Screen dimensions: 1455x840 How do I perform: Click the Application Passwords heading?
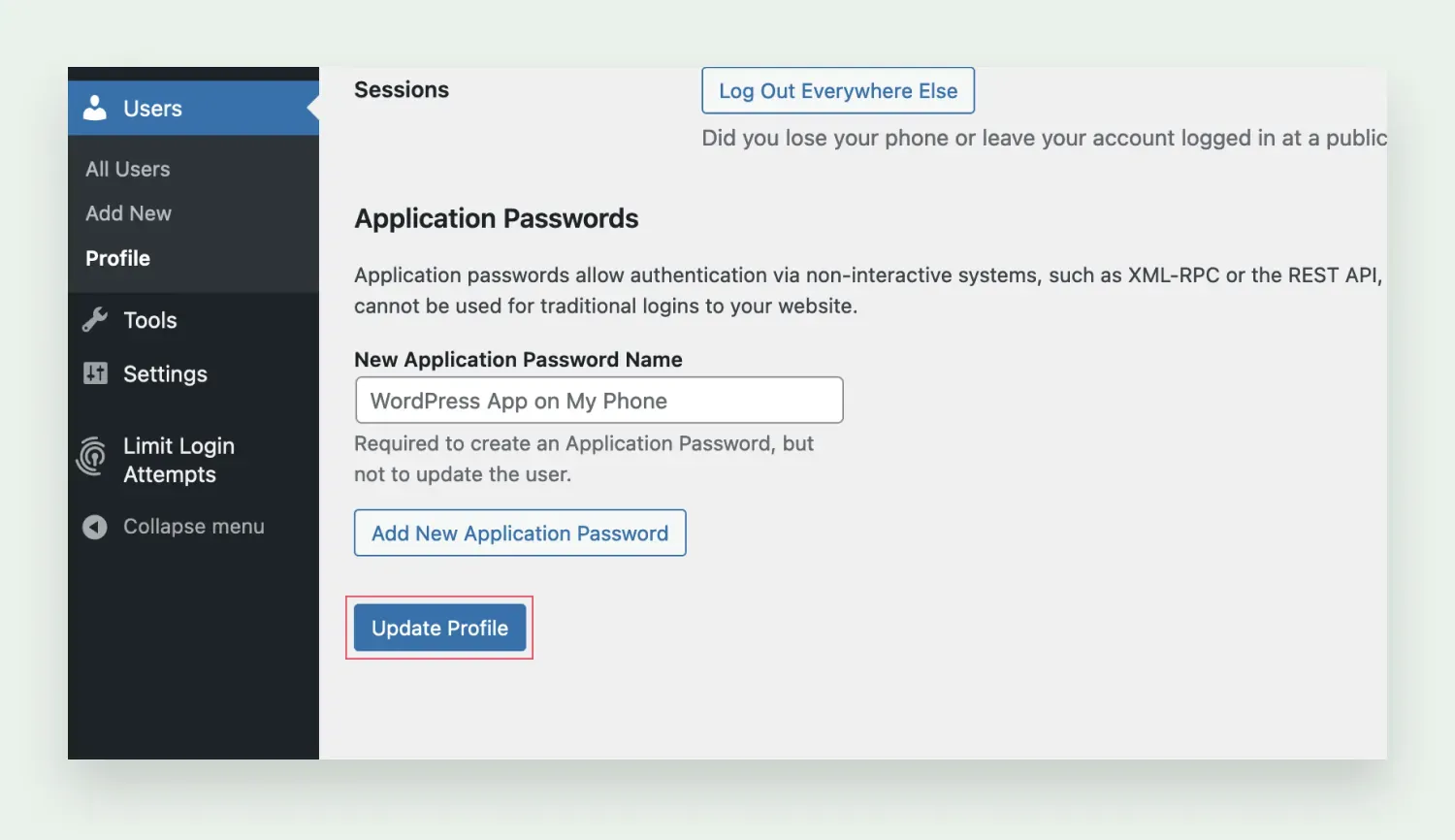pos(496,219)
